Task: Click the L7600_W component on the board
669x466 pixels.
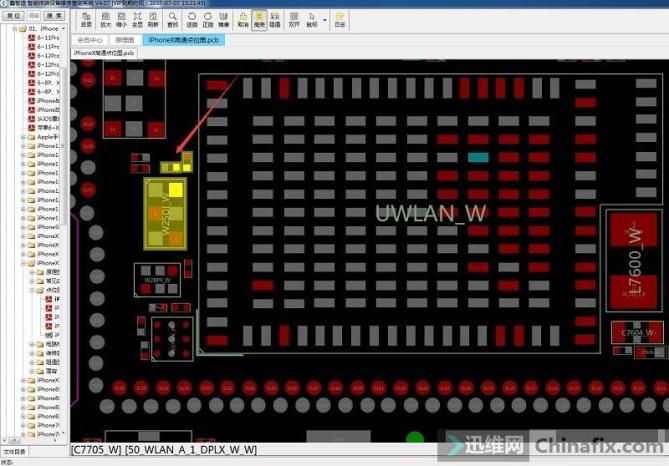Action: click(632, 262)
